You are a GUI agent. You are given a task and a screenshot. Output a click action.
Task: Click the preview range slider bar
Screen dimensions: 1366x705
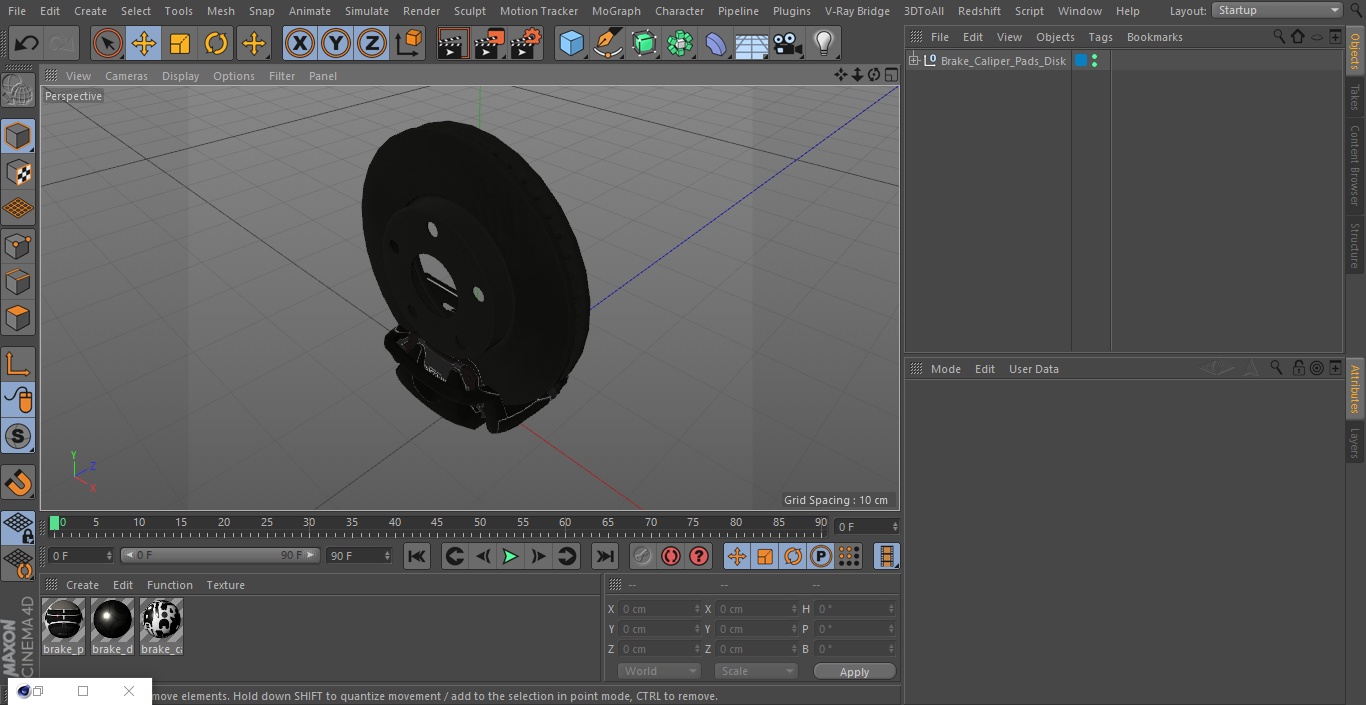coord(220,555)
